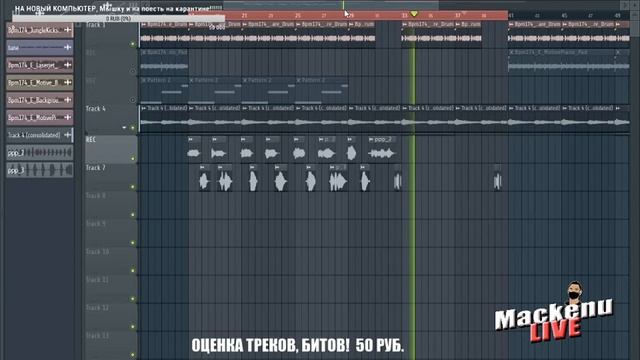Toggle the mute LED of the REC track
640x360 pixels.
pos(133,159)
